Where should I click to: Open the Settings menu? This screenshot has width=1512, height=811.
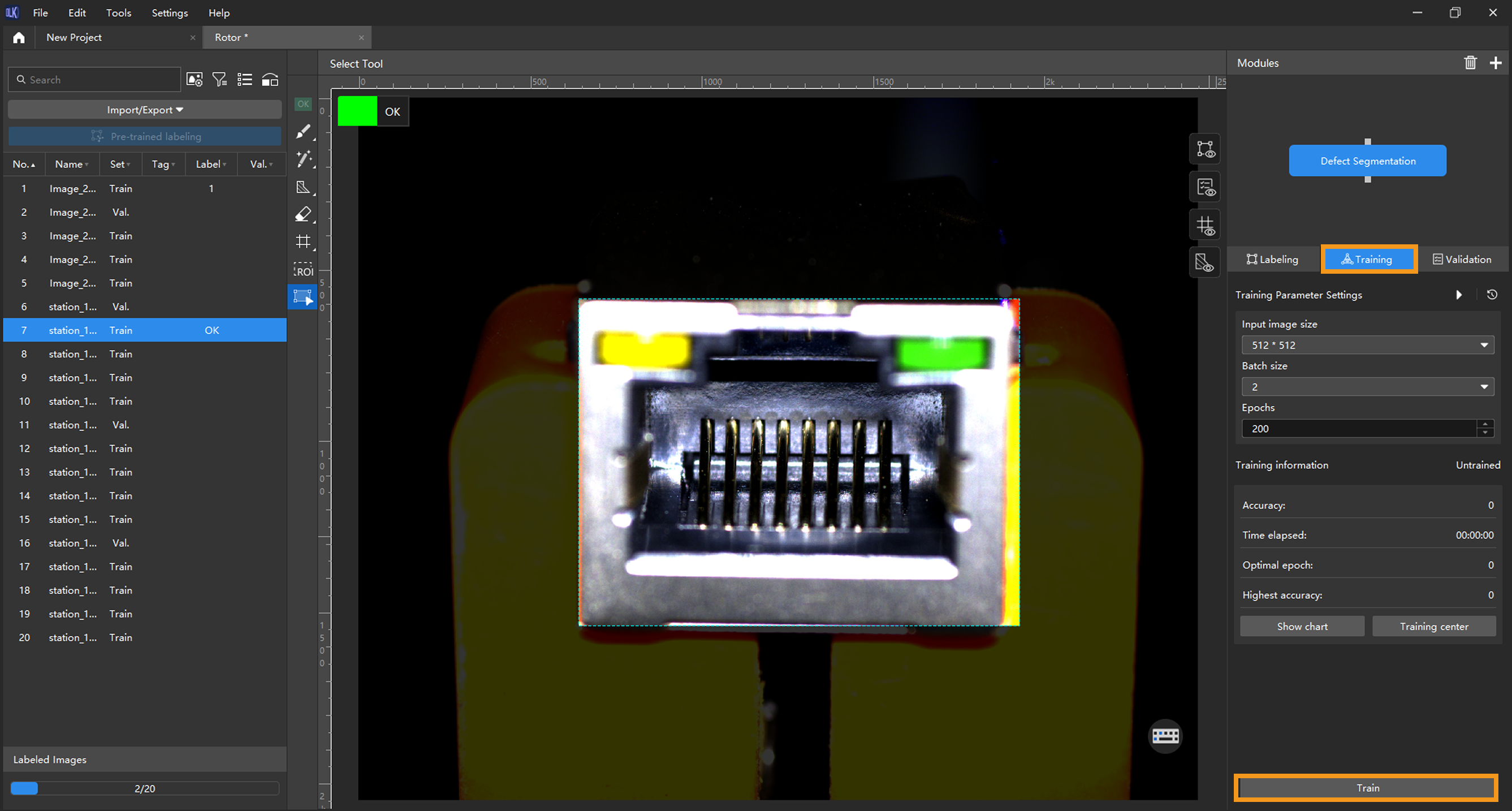coord(170,13)
